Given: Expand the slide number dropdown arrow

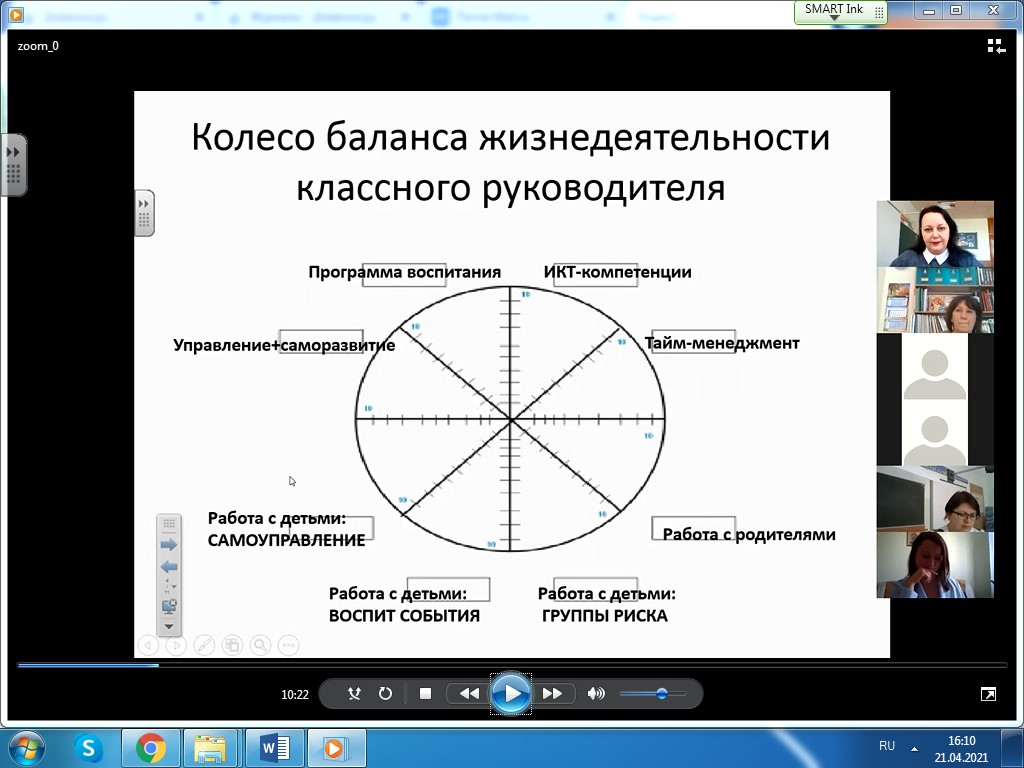Looking at the screenshot, I should click(174, 586).
